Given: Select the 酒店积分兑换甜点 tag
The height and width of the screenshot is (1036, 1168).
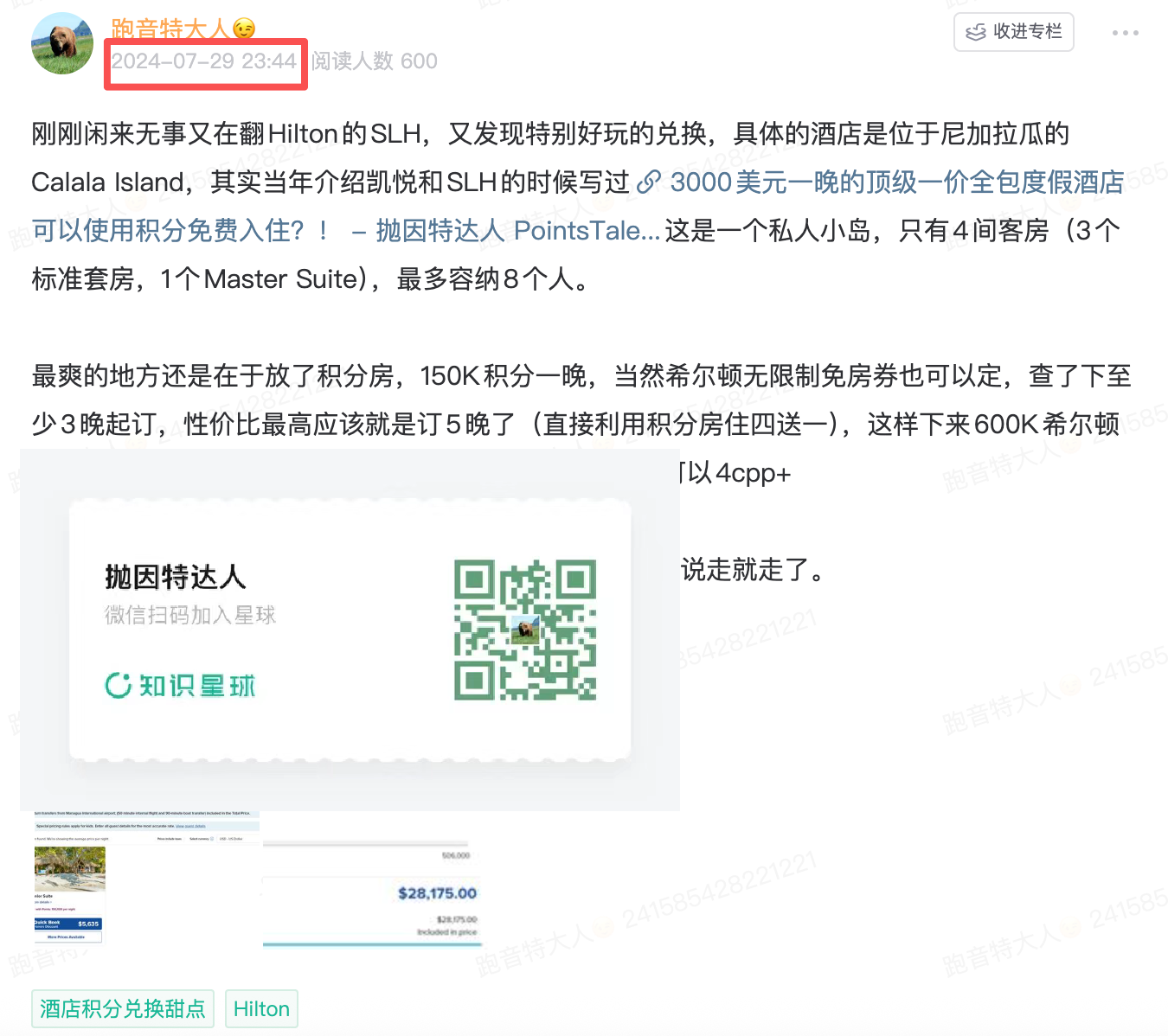Looking at the screenshot, I should coord(122,1008).
